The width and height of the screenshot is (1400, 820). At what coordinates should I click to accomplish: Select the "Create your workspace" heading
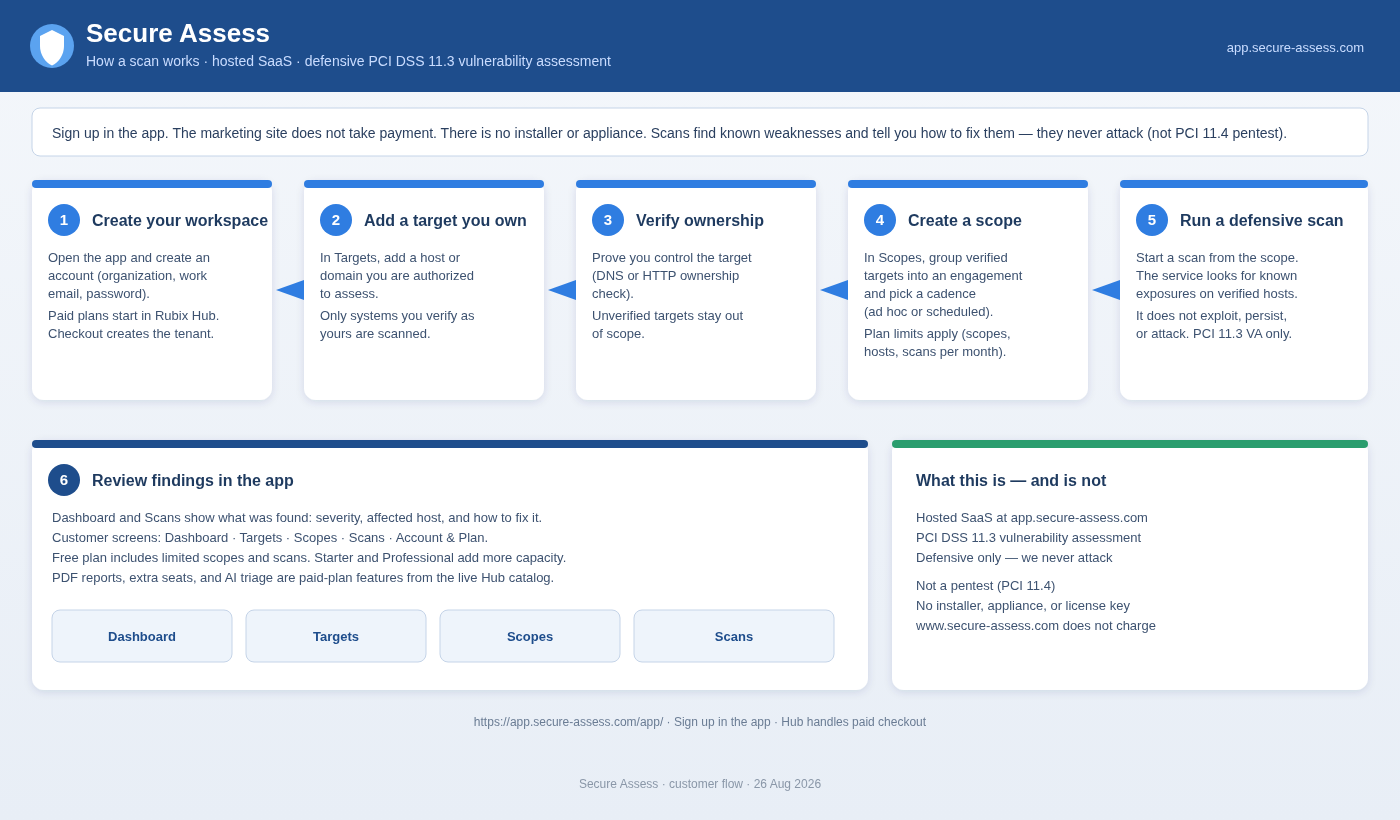point(180,220)
